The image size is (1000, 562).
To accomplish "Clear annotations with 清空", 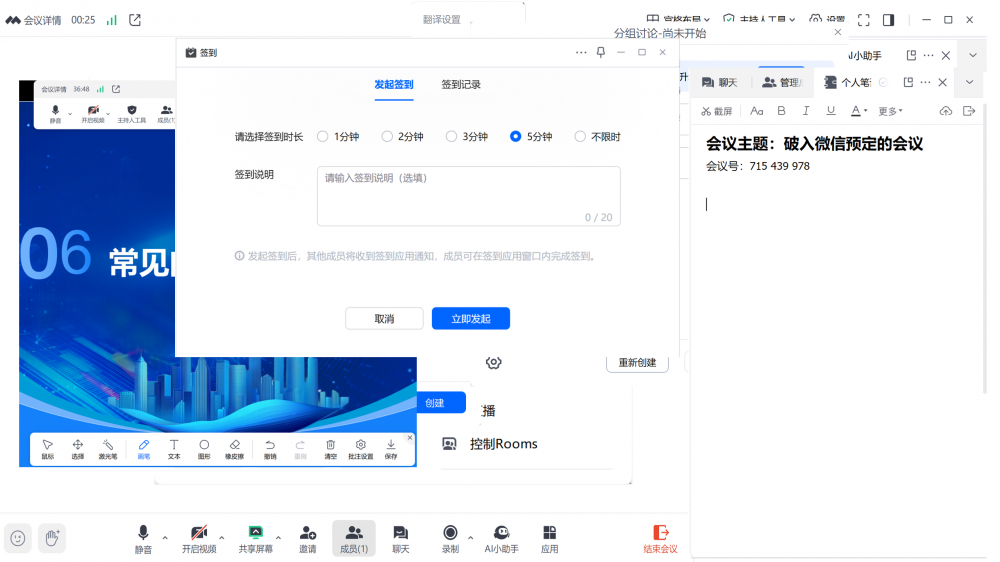I will [x=330, y=449].
